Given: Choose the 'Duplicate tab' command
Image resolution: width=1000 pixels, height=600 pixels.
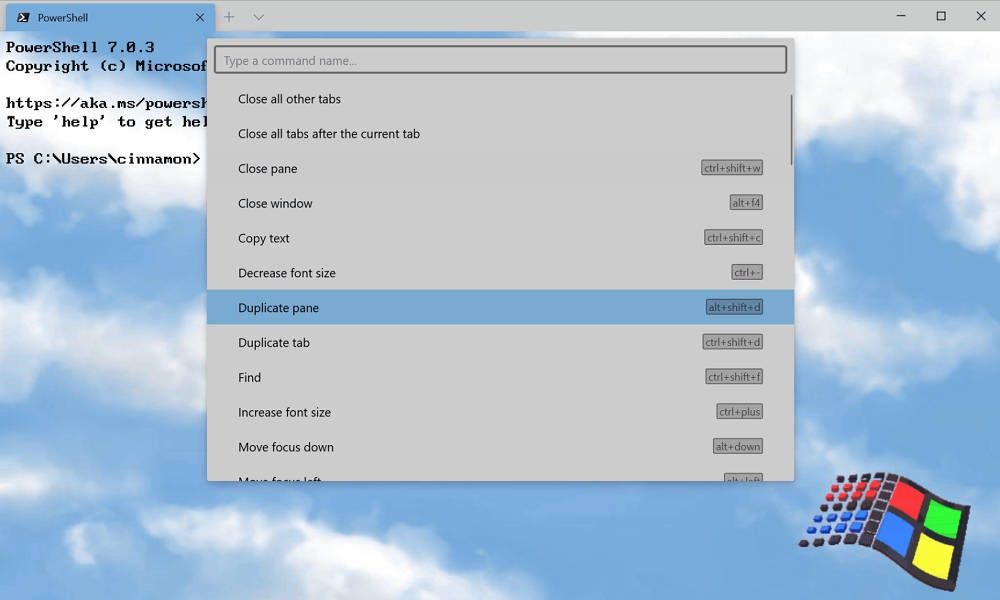Looking at the screenshot, I should tap(500, 342).
